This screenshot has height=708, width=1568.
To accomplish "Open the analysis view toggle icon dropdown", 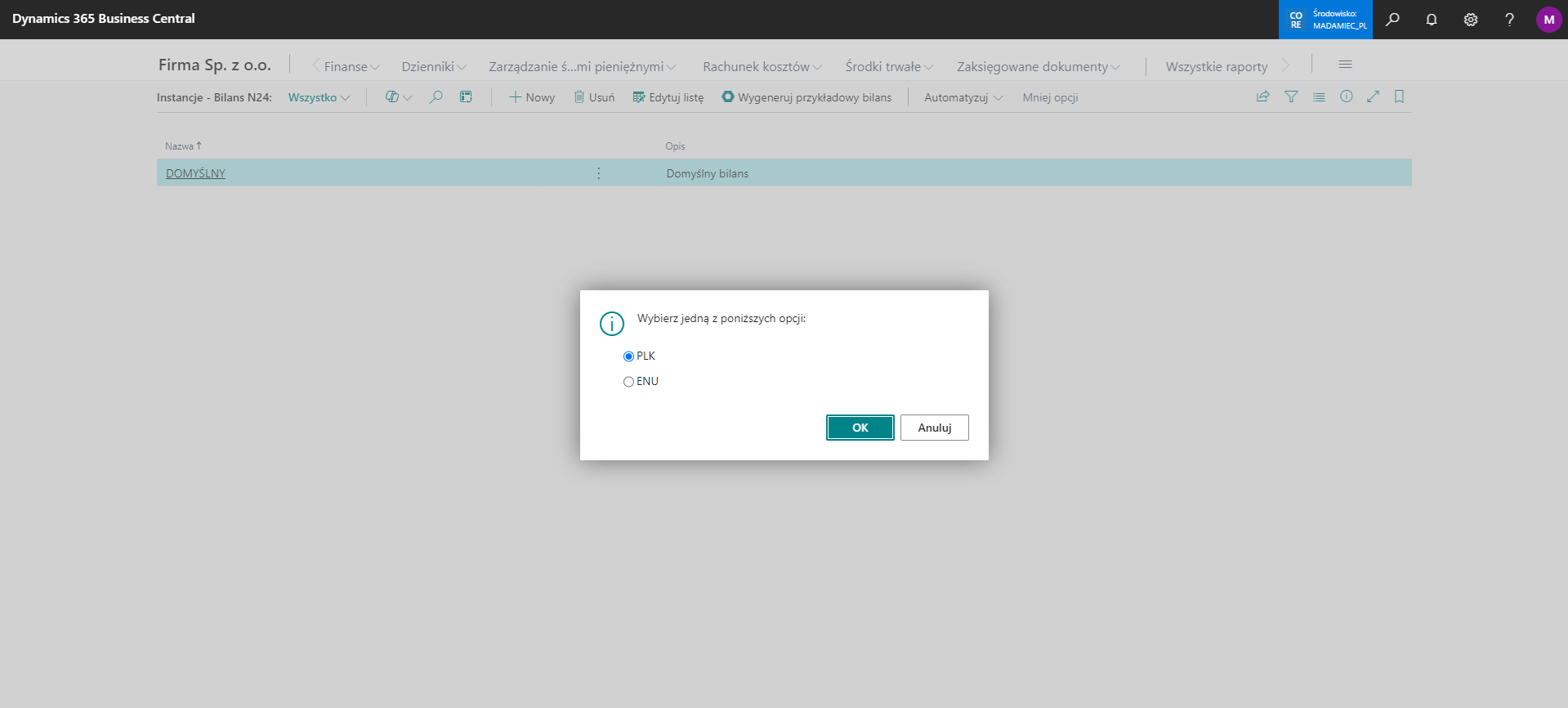I will click(398, 97).
